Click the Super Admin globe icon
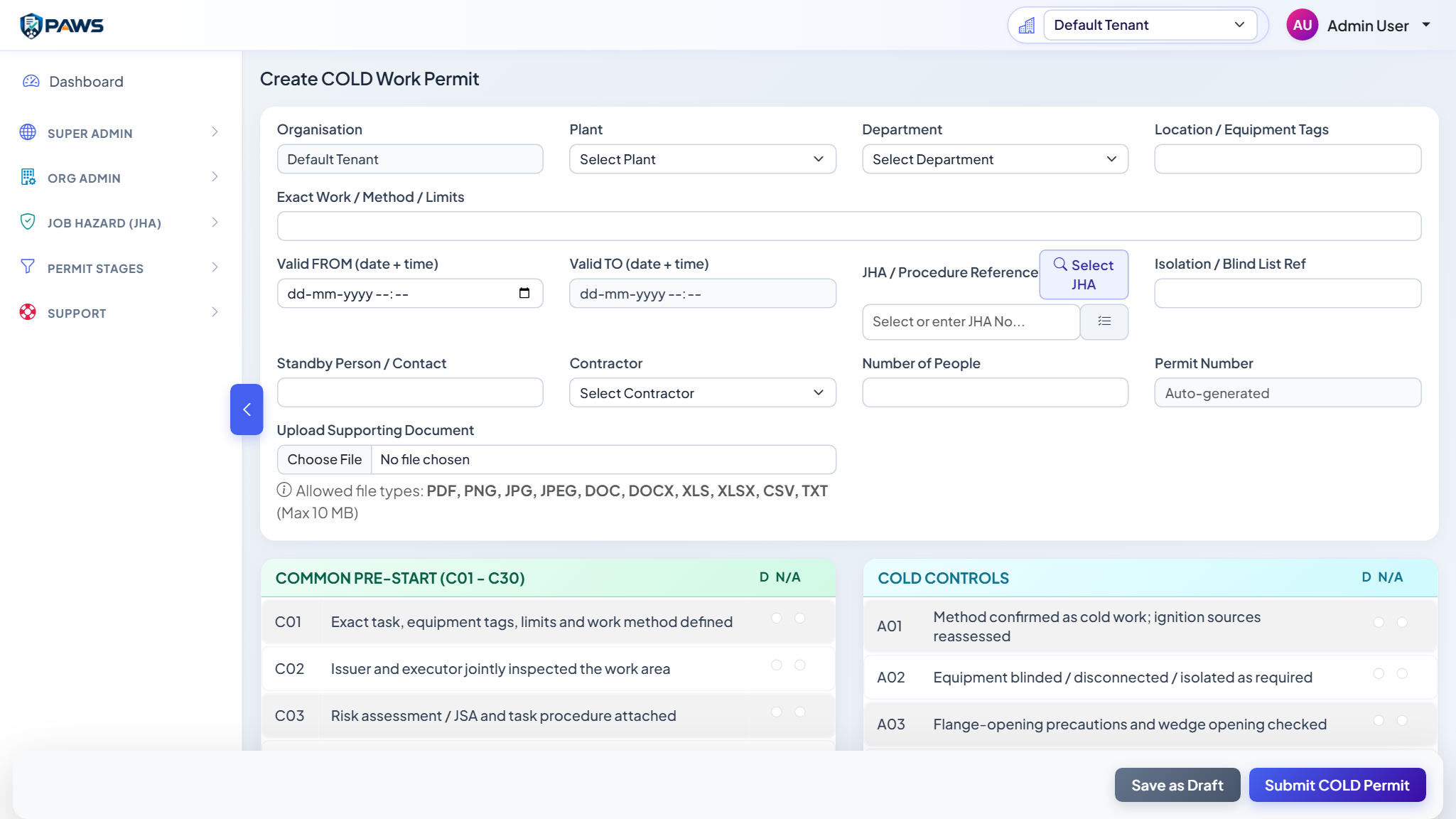1456x819 pixels. click(28, 132)
